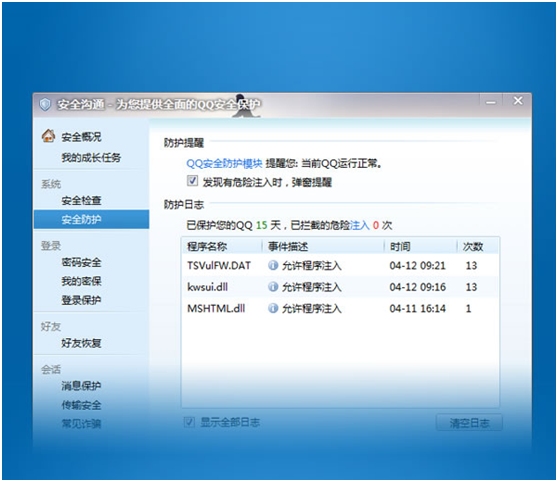Minimize the 安全沟通 window
558x482 pixels.
point(491,102)
